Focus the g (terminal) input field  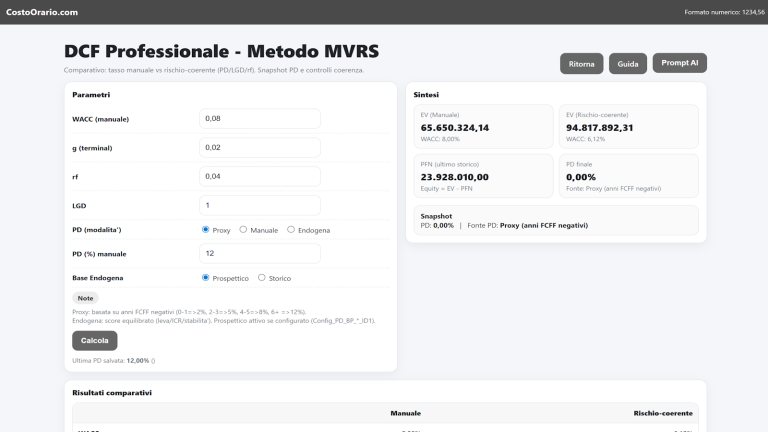[x=260, y=148]
